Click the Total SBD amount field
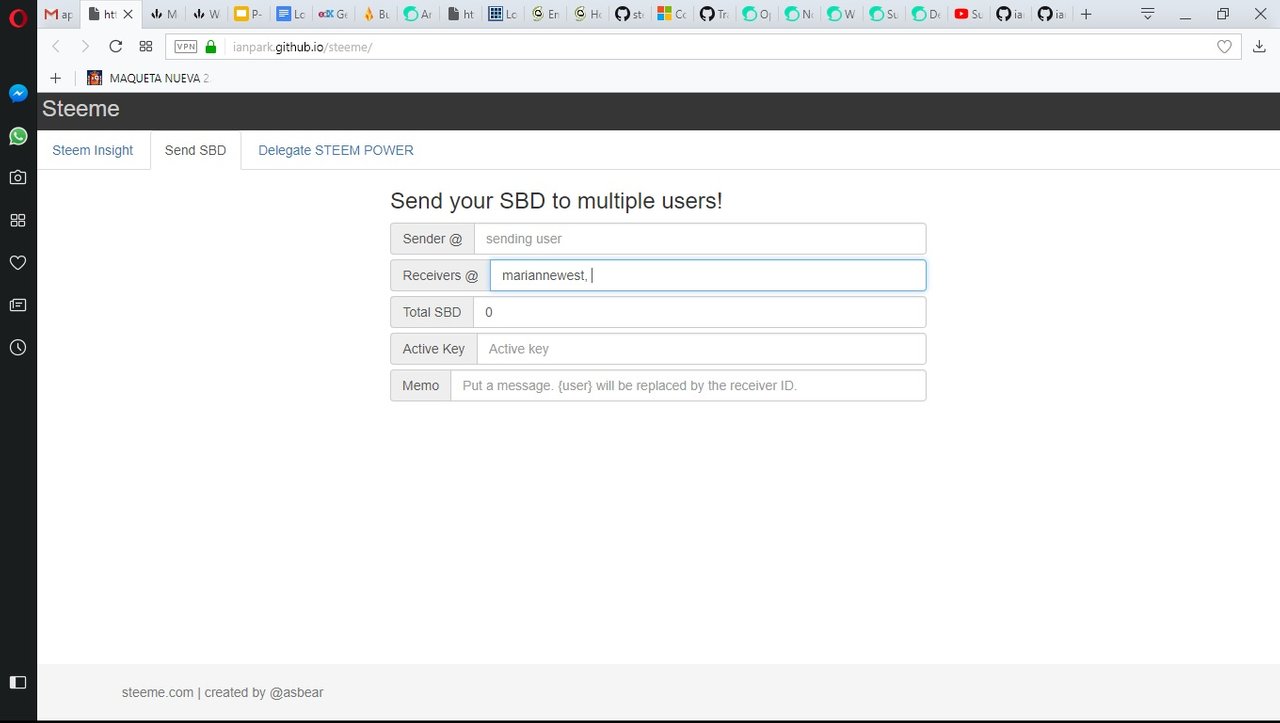The image size is (1280, 723). click(x=700, y=312)
